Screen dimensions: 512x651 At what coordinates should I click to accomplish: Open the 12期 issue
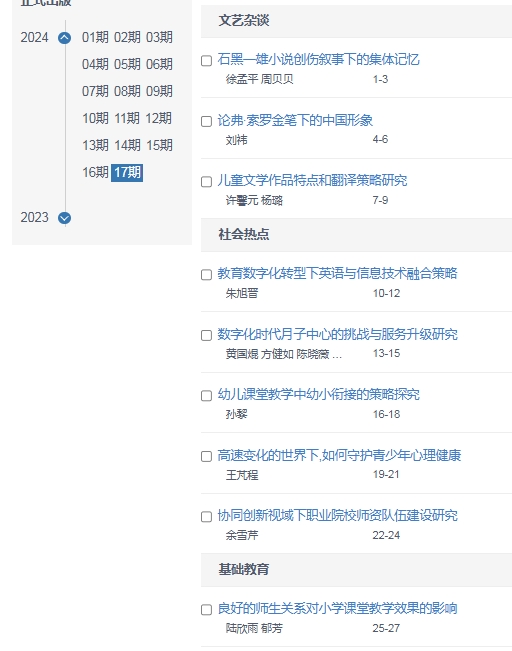[x=159, y=118]
